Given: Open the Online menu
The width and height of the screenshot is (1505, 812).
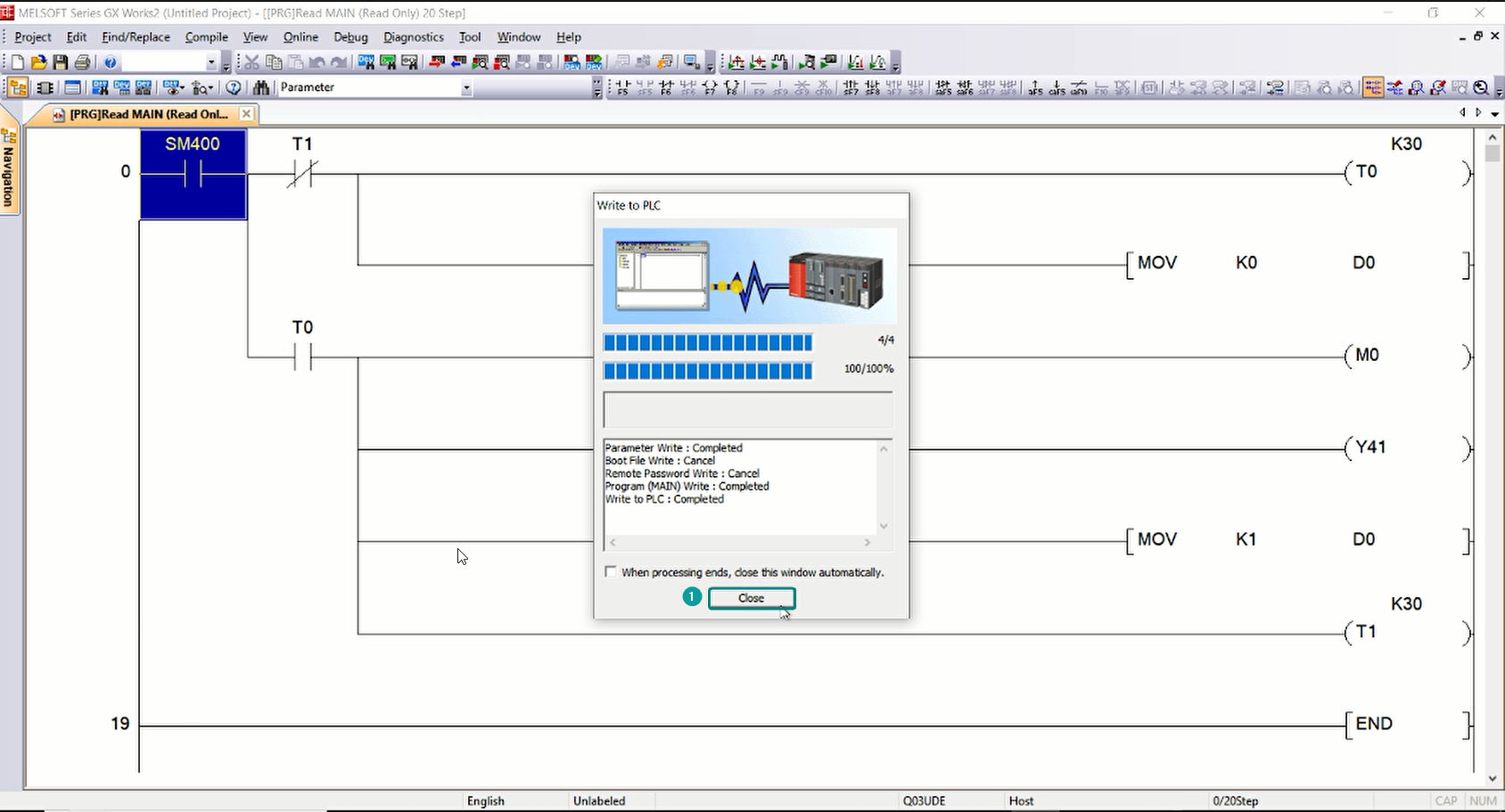Looking at the screenshot, I should [x=300, y=37].
